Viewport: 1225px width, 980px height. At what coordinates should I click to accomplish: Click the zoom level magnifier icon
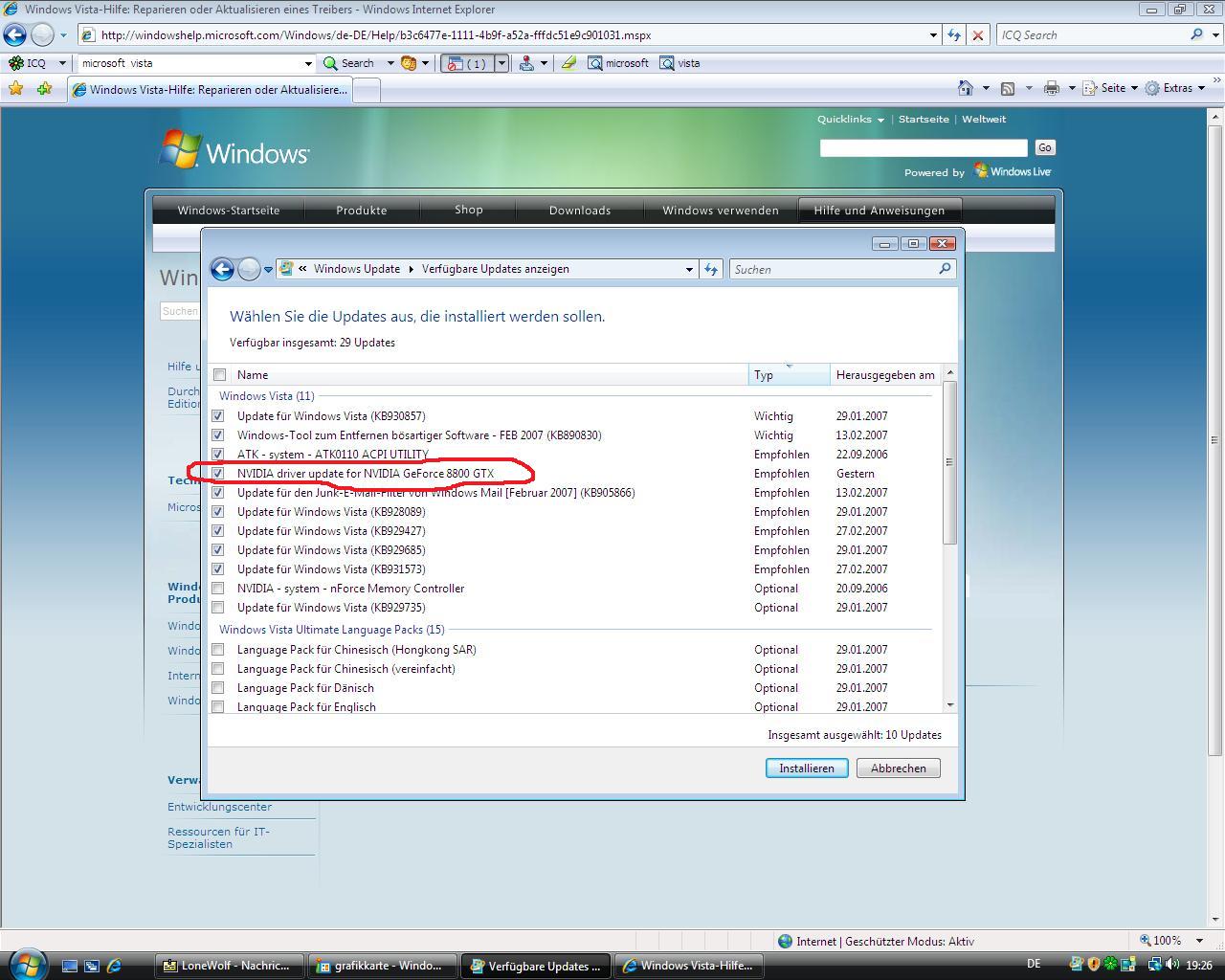(x=1145, y=941)
